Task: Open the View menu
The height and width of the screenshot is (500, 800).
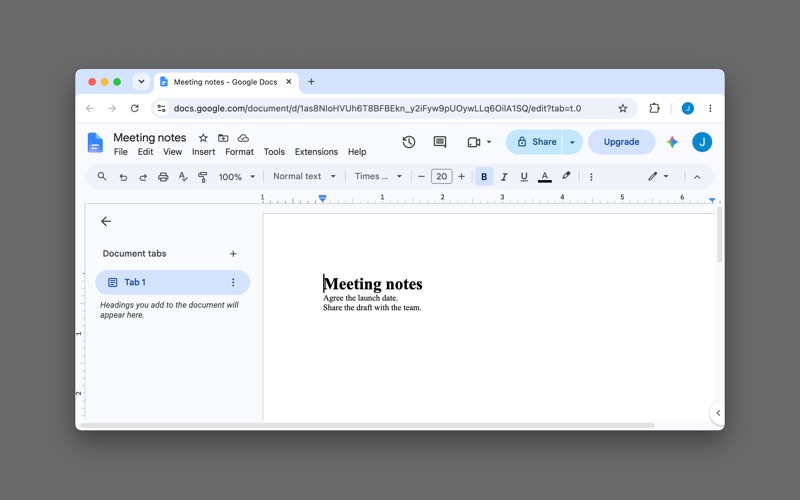Action: tap(172, 152)
